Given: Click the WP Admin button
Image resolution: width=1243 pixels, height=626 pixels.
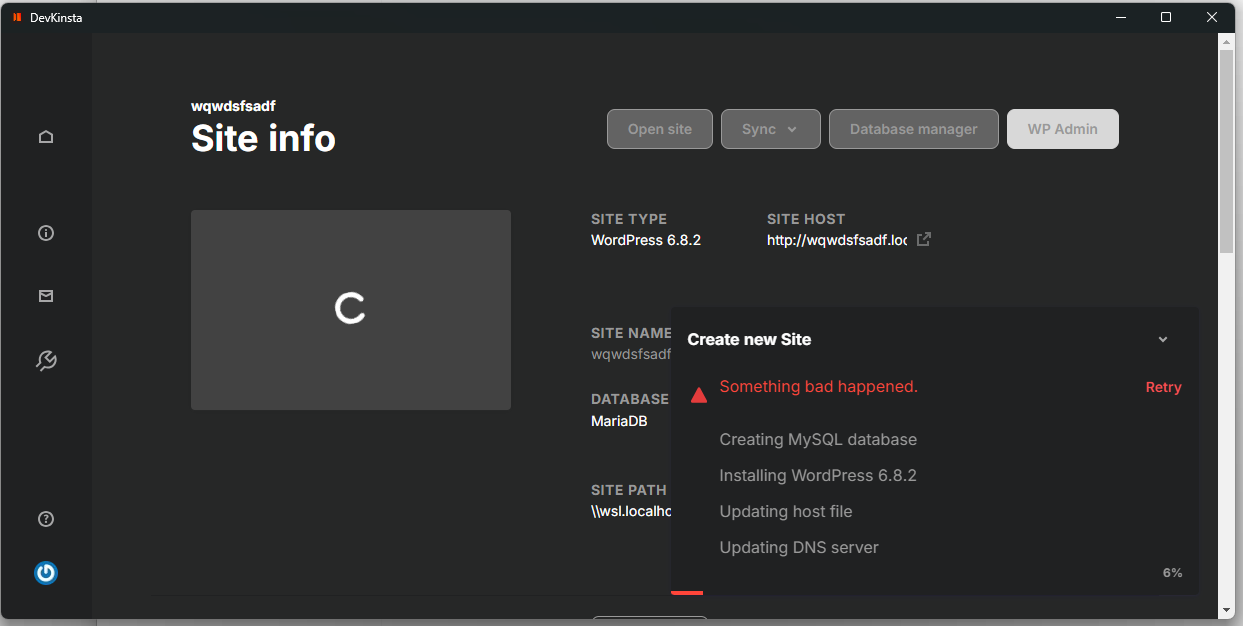Looking at the screenshot, I should (x=1063, y=129).
